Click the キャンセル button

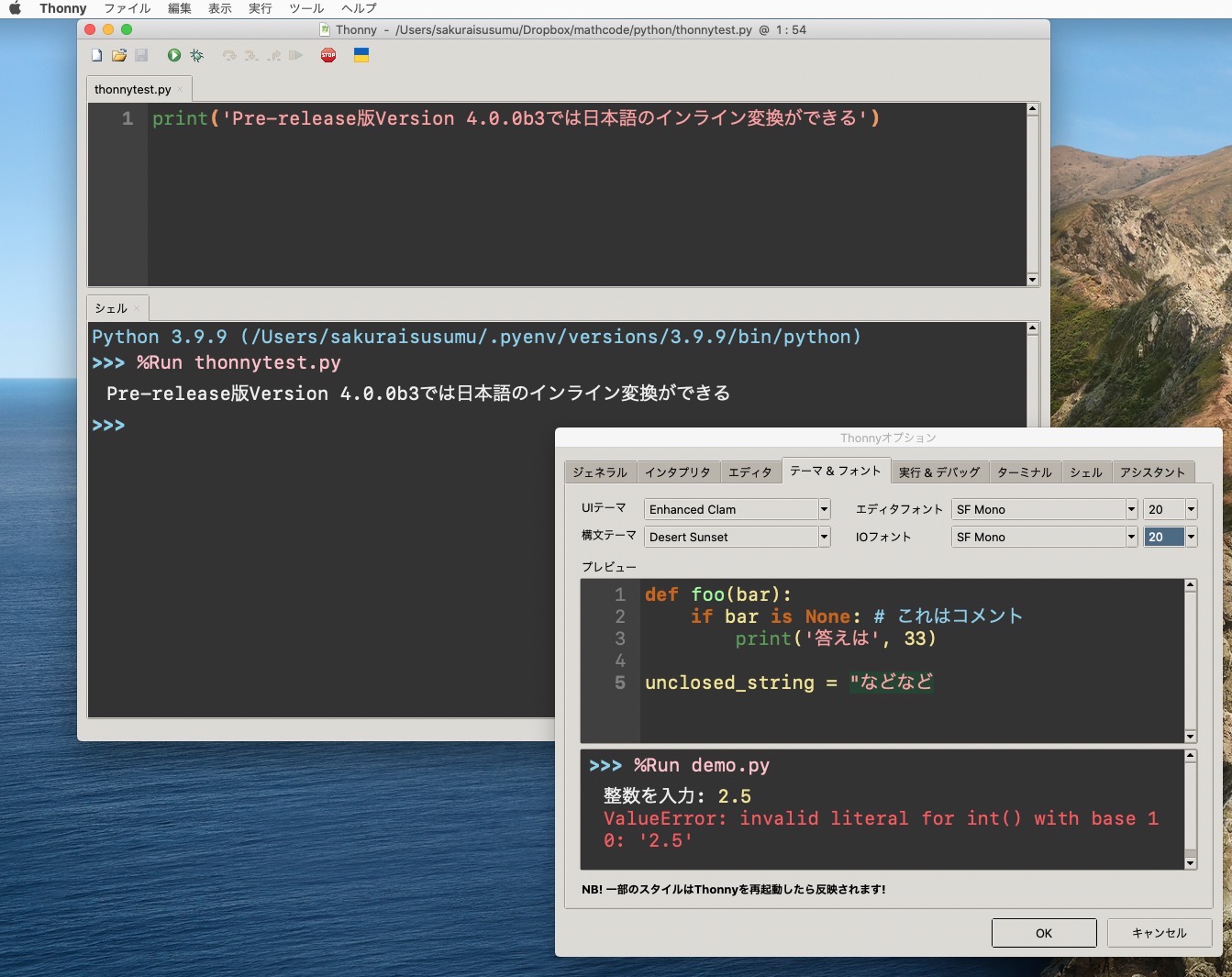[x=1160, y=933]
